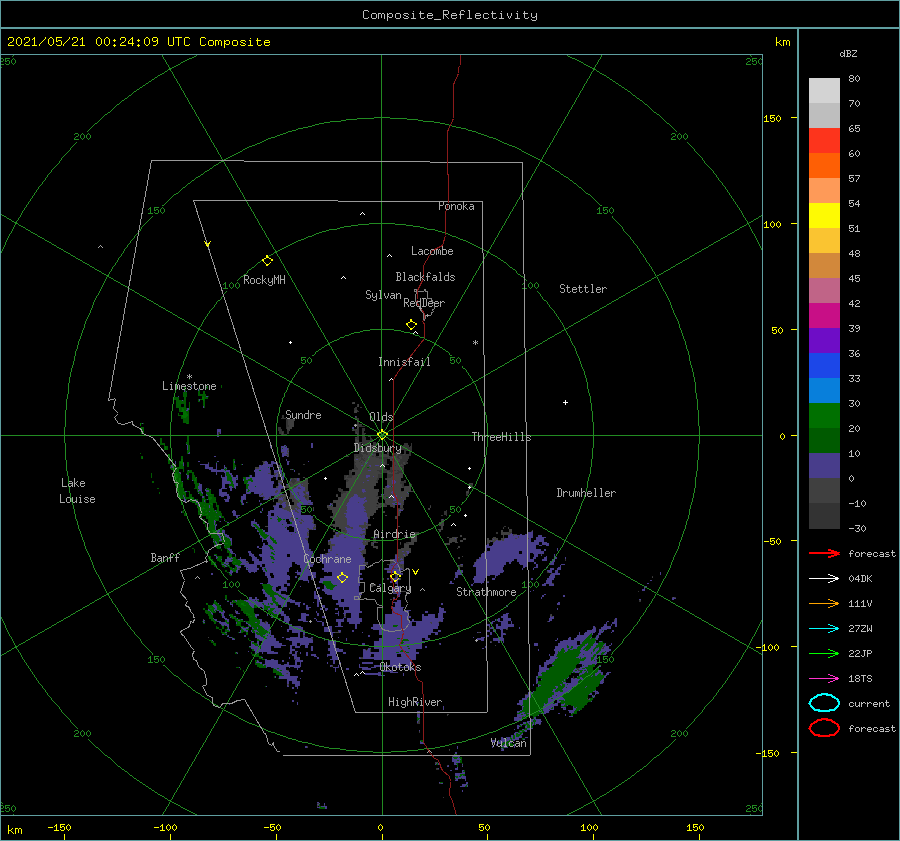Click the green 22JP arrow legend icon
The width and height of the screenshot is (900, 841).
[824, 653]
